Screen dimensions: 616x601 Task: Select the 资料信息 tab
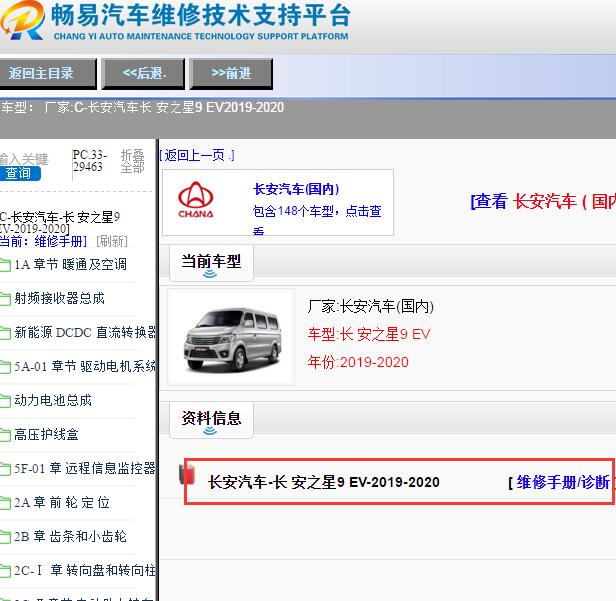(211, 420)
